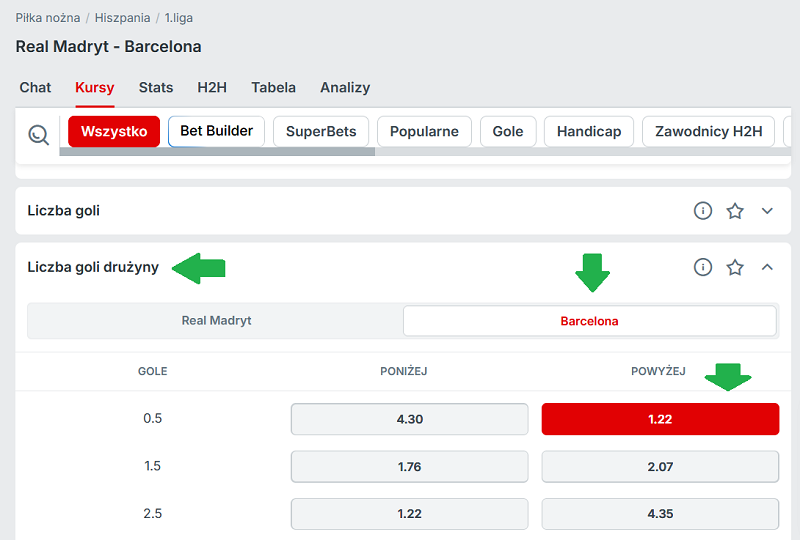The height and width of the screenshot is (540, 800).
Task: Pick 4.30 odds for under 0.5 goals
Action: pos(409,419)
